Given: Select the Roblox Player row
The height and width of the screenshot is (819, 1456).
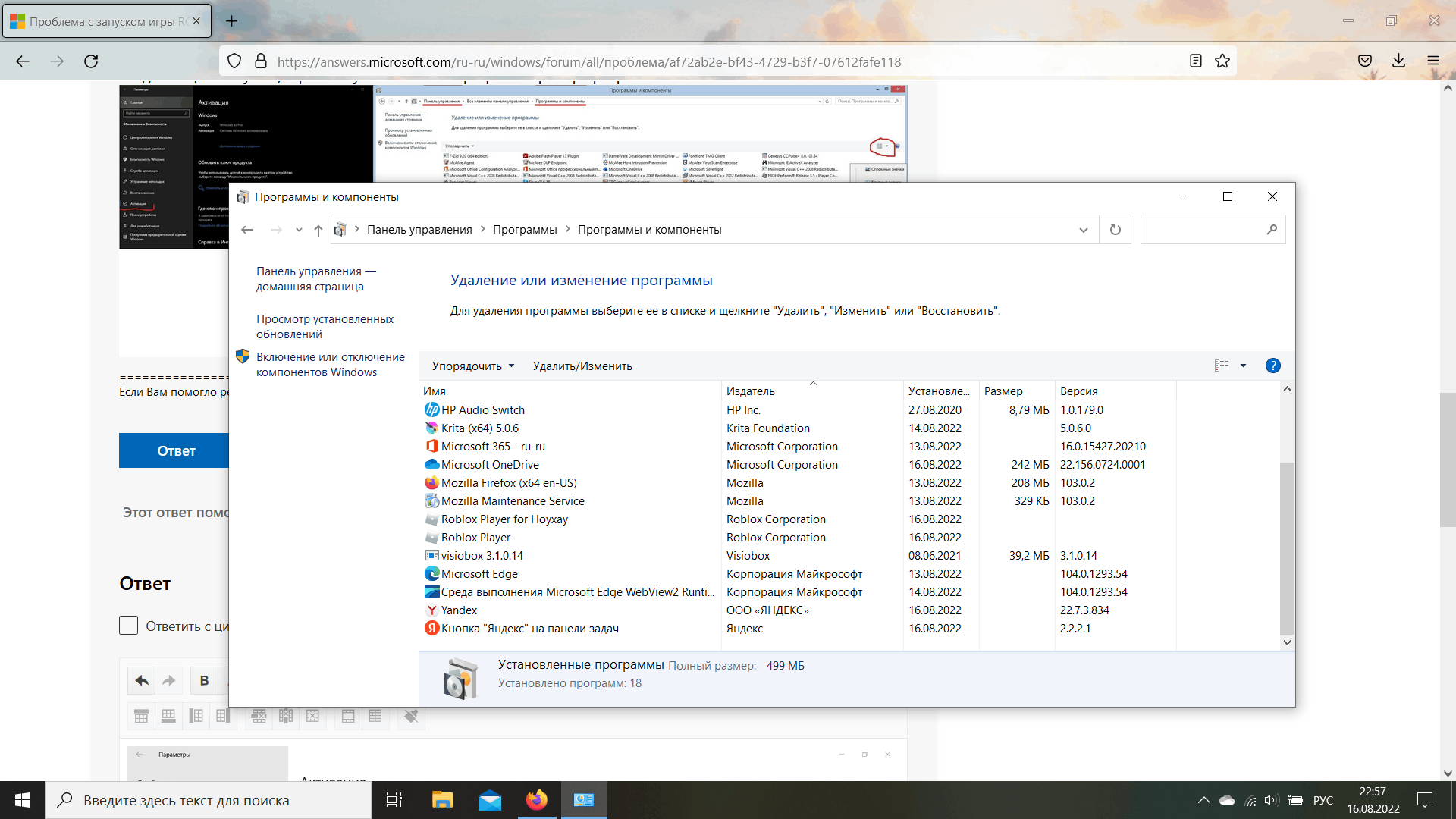Looking at the screenshot, I should click(796, 537).
